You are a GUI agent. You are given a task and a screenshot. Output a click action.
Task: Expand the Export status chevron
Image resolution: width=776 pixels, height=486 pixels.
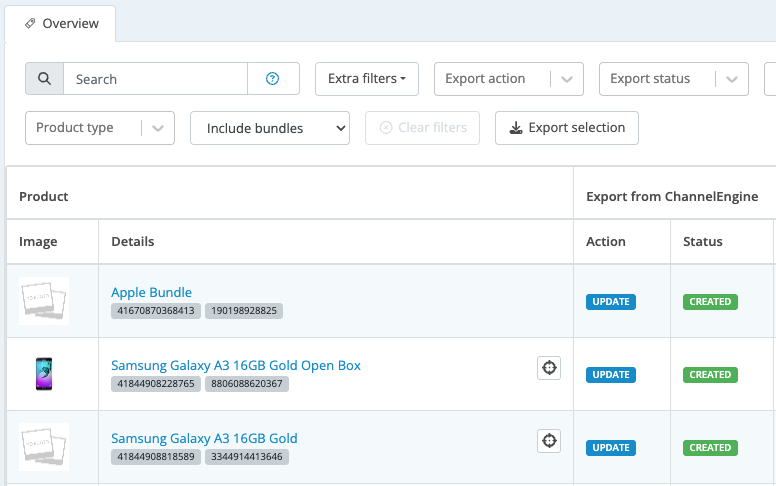click(x=731, y=79)
